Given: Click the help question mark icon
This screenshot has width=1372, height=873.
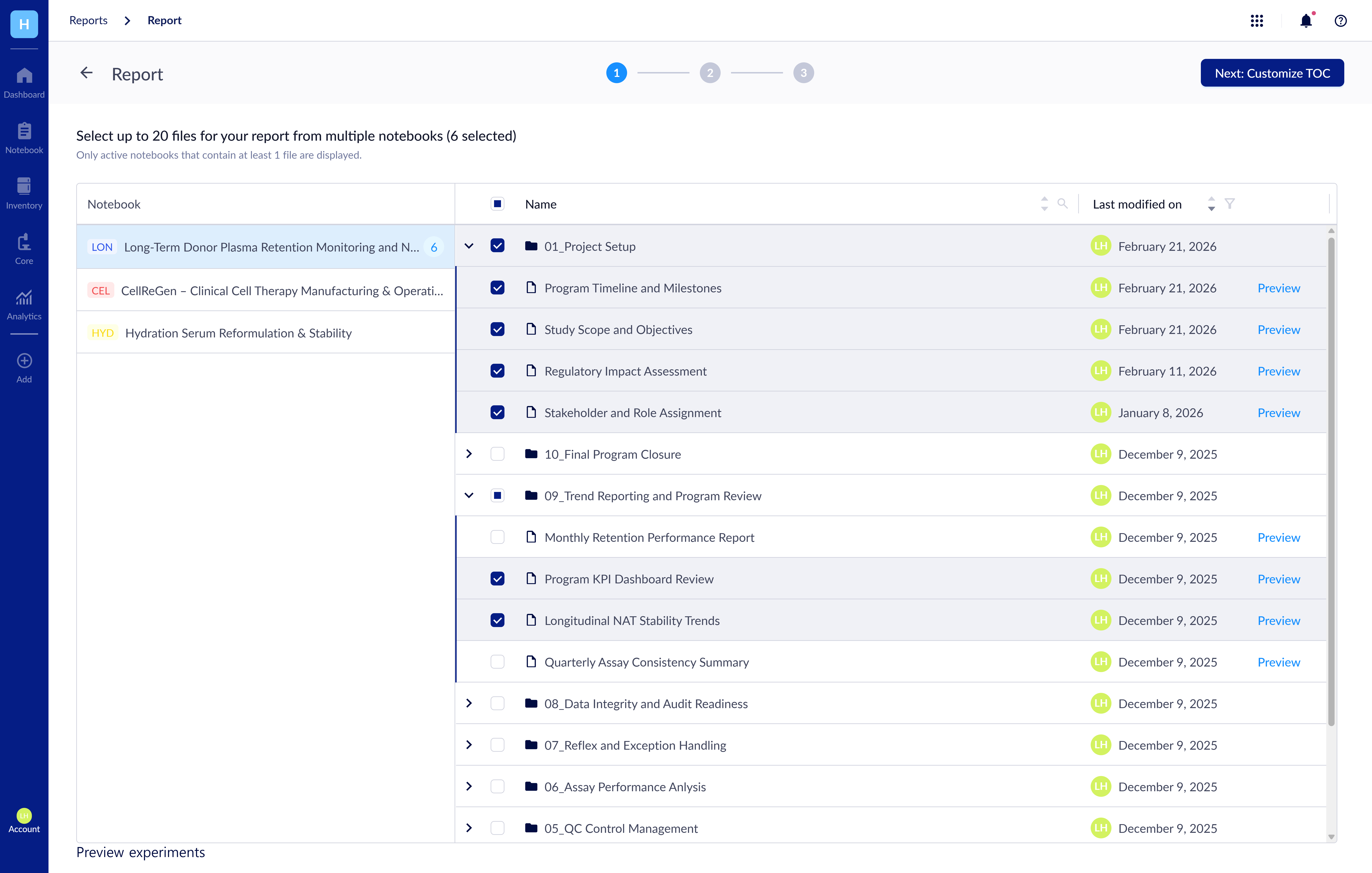Looking at the screenshot, I should (1341, 21).
